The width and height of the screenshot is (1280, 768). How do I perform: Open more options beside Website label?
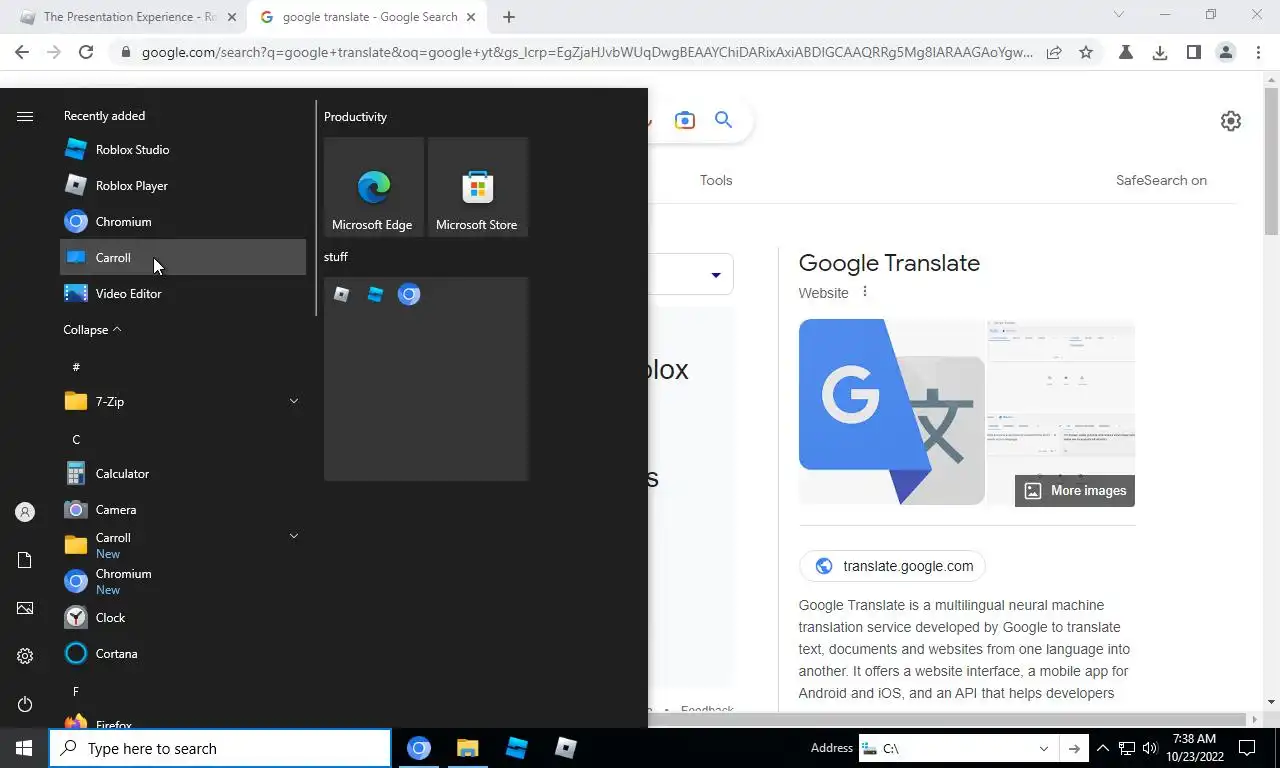point(865,292)
